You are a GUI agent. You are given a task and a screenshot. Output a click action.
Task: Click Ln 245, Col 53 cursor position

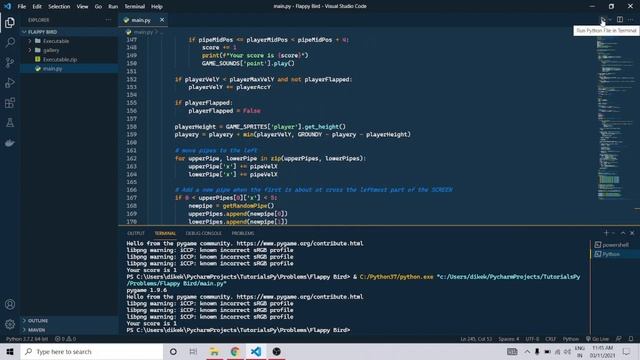476,339
